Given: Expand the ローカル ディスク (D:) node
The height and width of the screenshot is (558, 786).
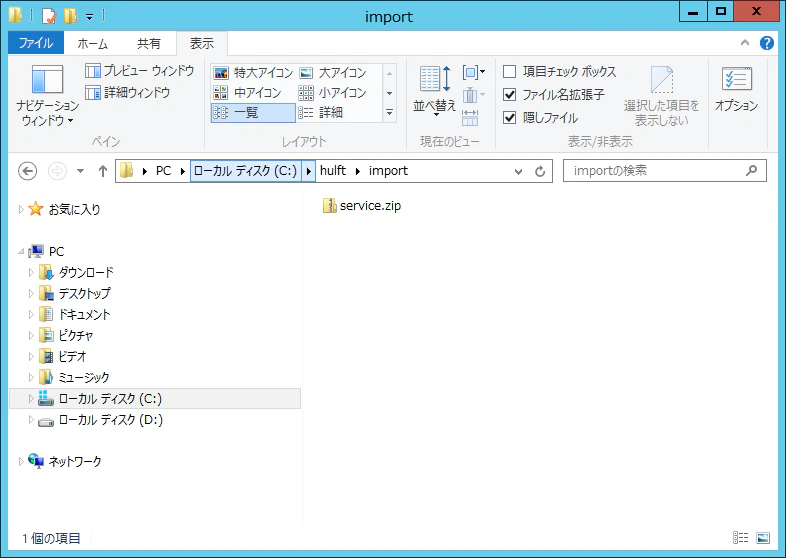Looking at the screenshot, I should (31, 420).
